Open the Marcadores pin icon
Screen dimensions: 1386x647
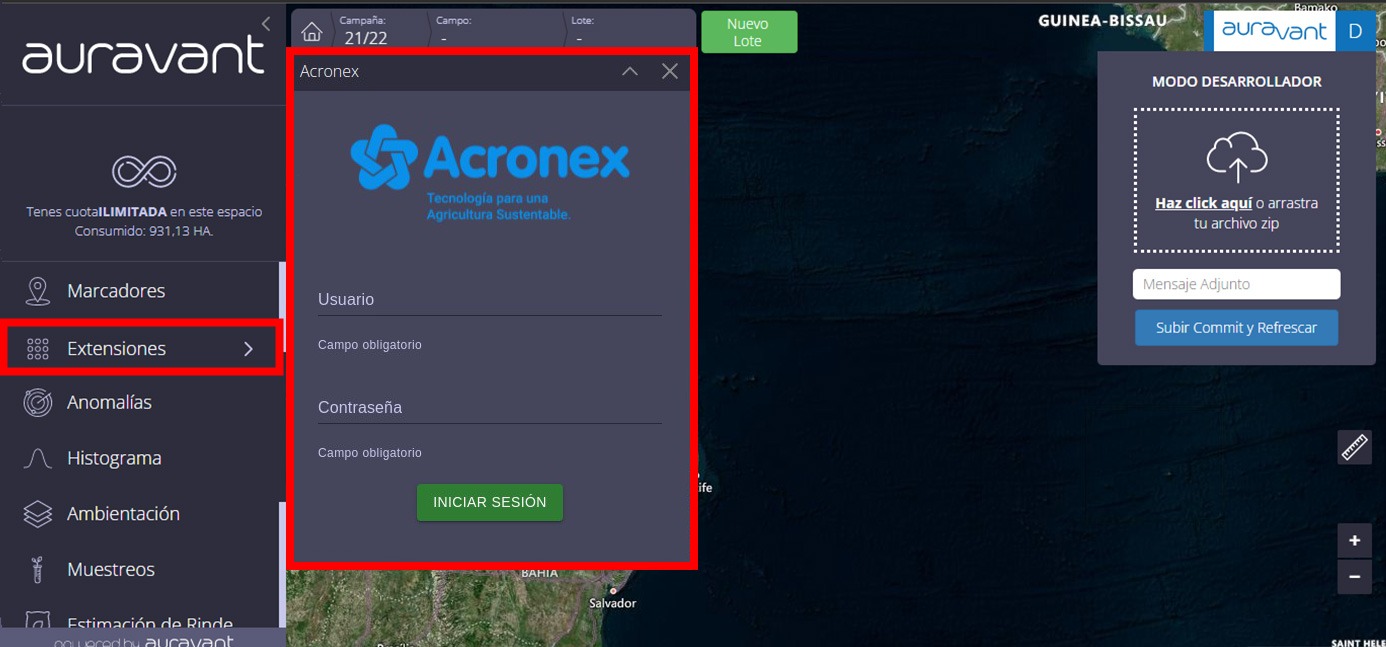(x=38, y=291)
